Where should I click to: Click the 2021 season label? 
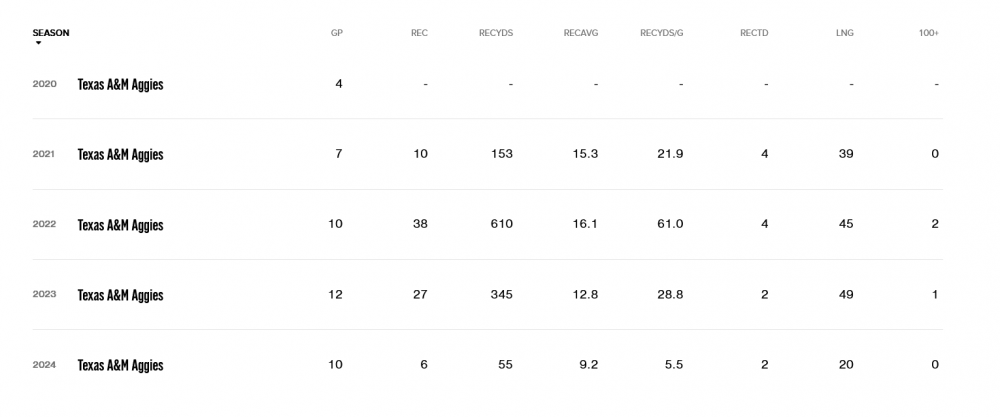44,155
